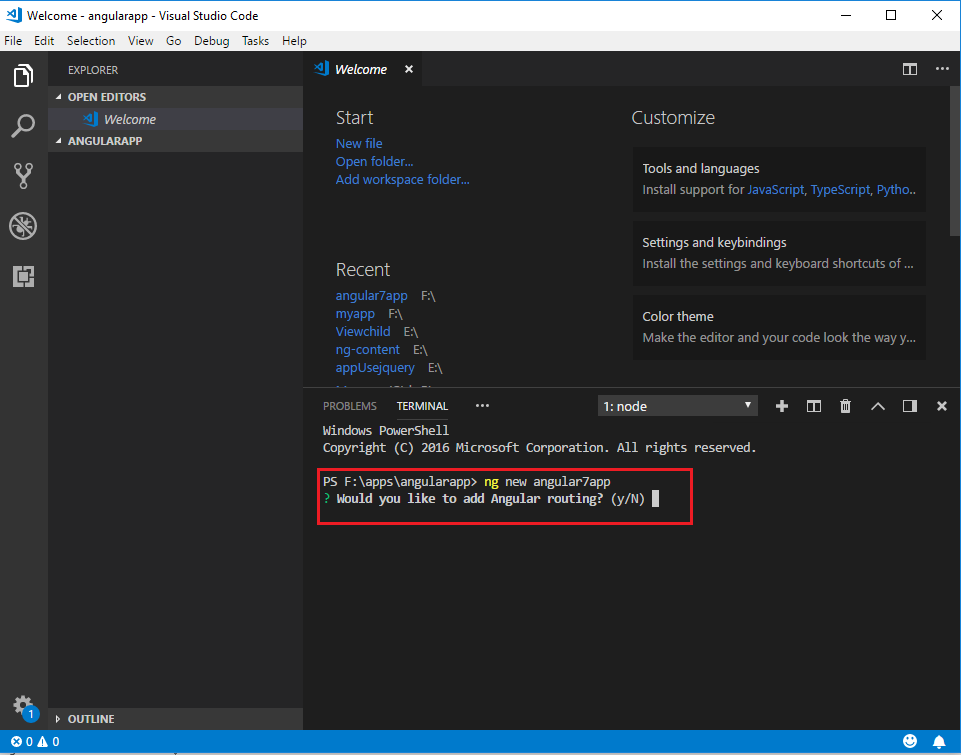The width and height of the screenshot is (961, 755).
Task: Select the 1: node terminal dropdown
Action: tap(677, 406)
